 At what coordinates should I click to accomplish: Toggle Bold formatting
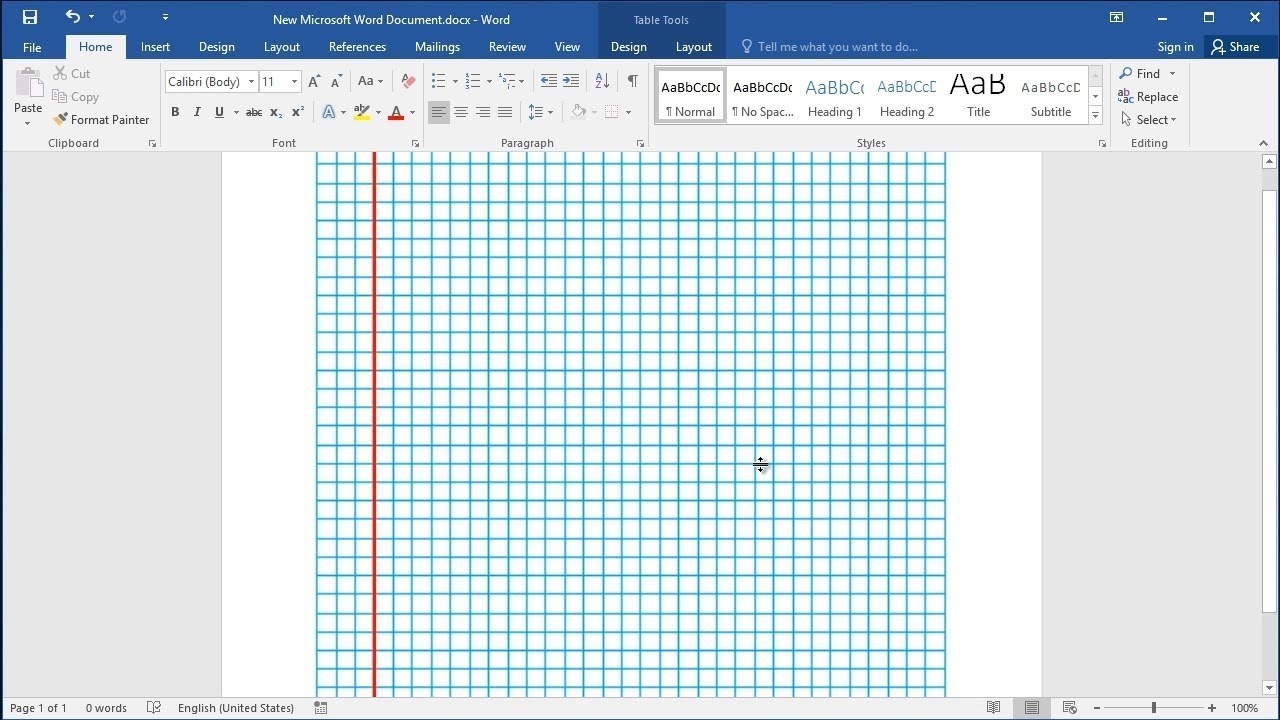pos(175,112)
